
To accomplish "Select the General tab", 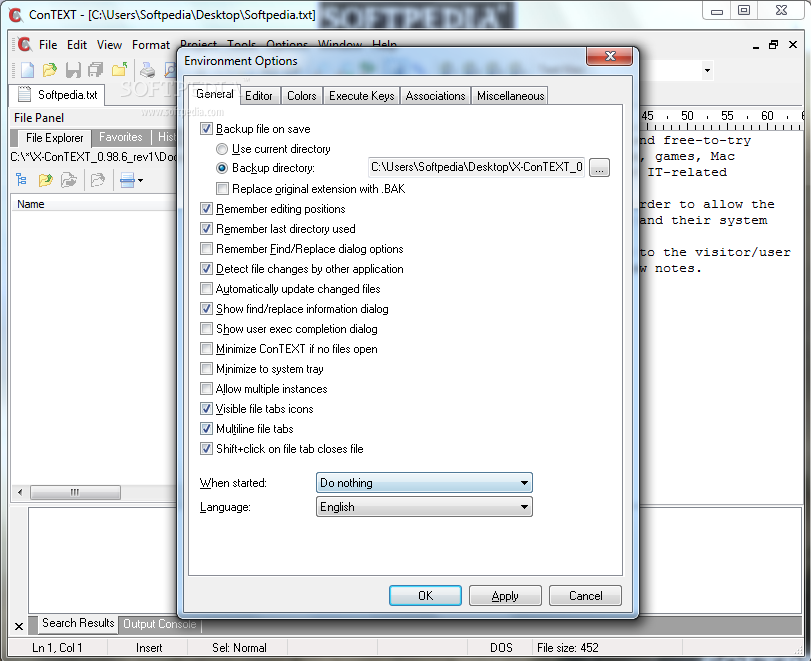I will click(215, 94).
